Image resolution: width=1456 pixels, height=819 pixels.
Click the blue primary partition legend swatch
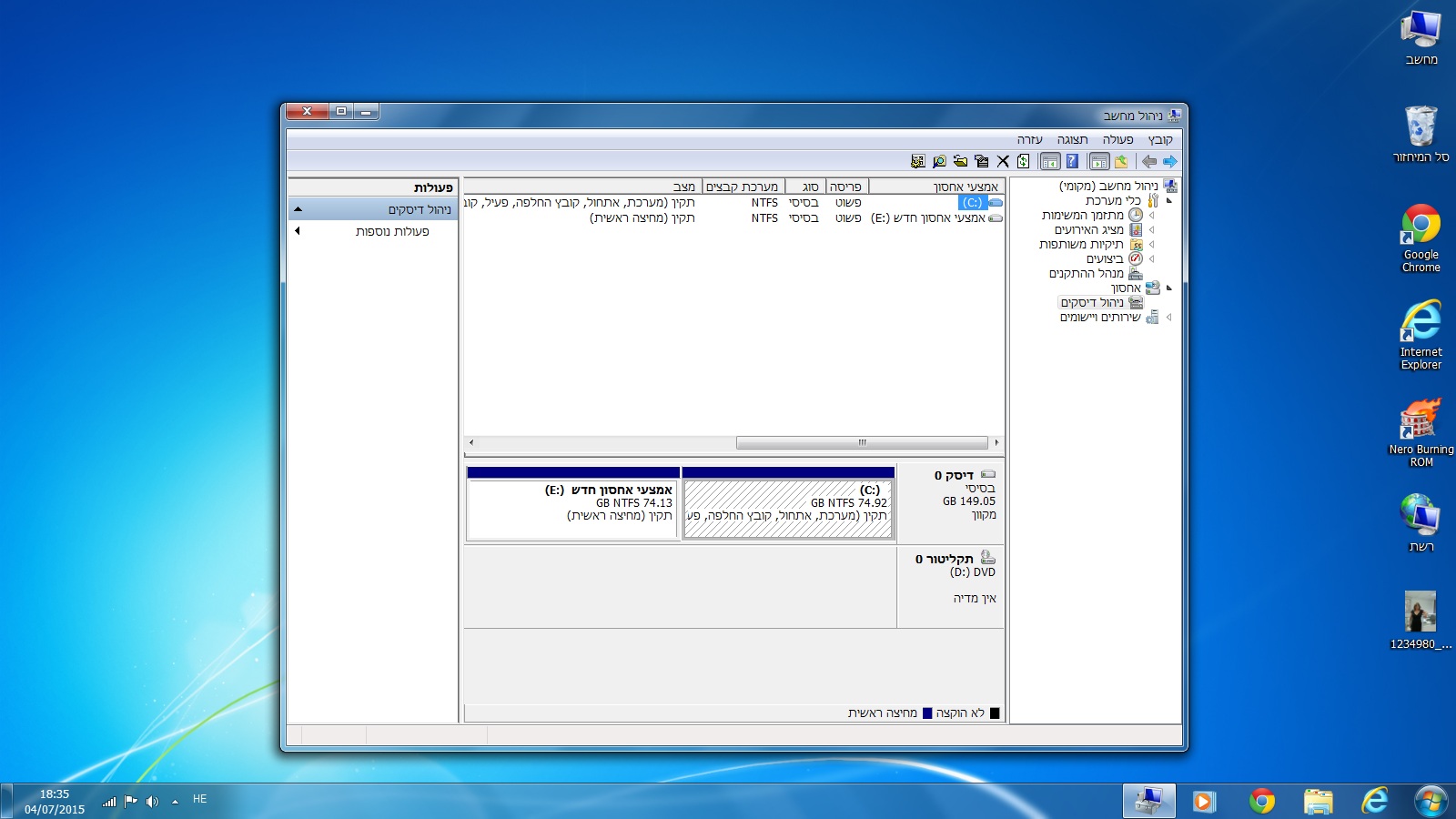tap(927, 713)
